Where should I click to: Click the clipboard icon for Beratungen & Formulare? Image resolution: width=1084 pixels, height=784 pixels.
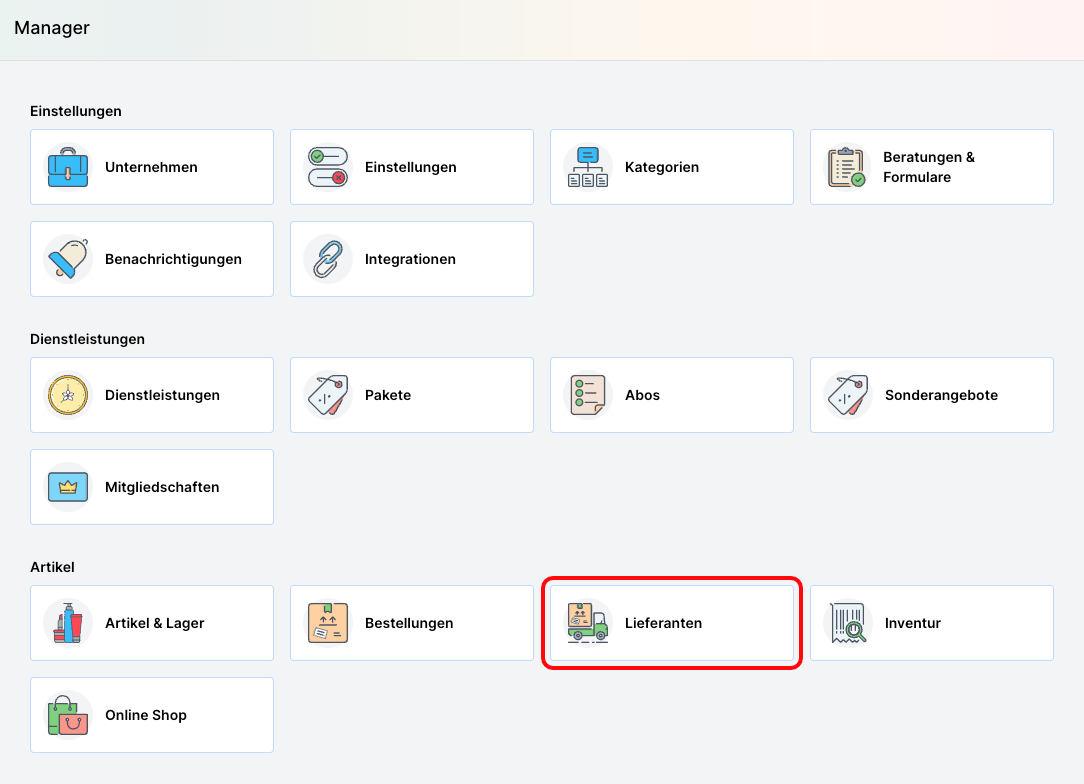(846, 167)
